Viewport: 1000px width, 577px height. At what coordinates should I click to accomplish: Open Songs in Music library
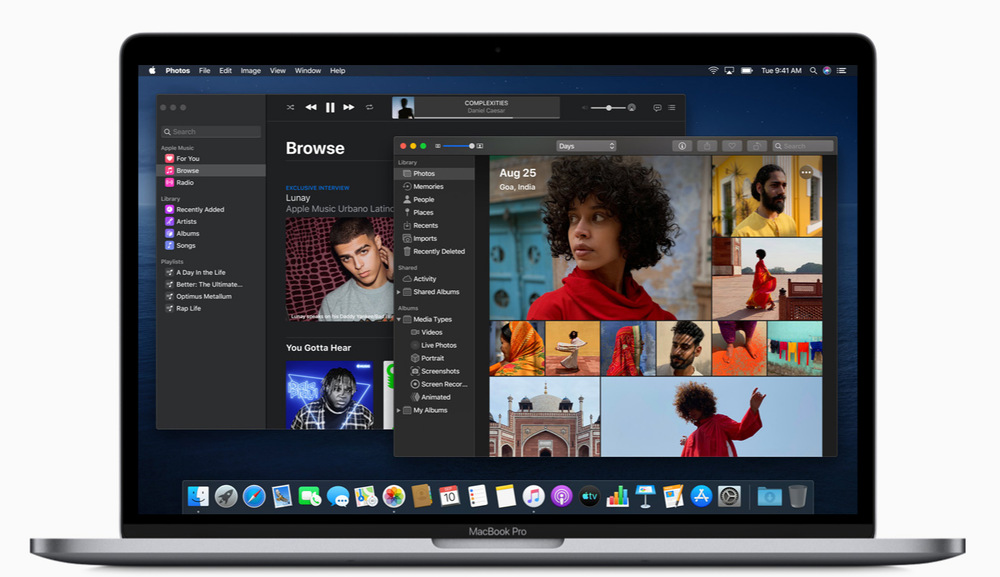click(211, 245)
